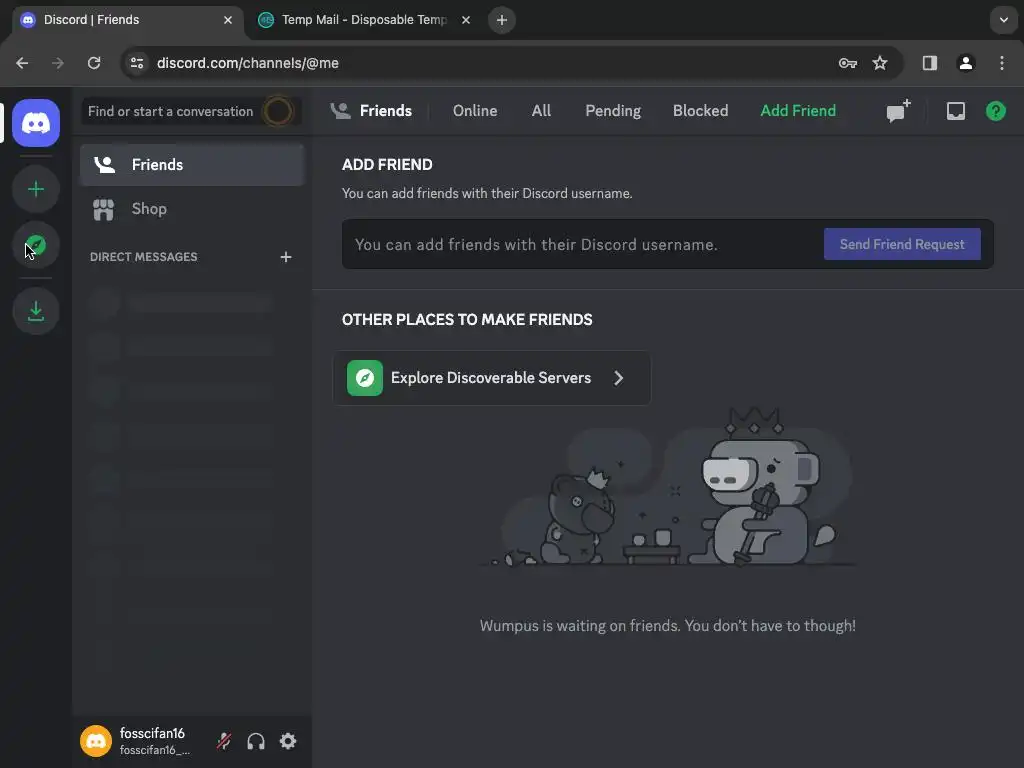The height and width of the screenshot is (768, 1024).
Task: Click site information icon in address bar
Action: [x=137, y=63]
